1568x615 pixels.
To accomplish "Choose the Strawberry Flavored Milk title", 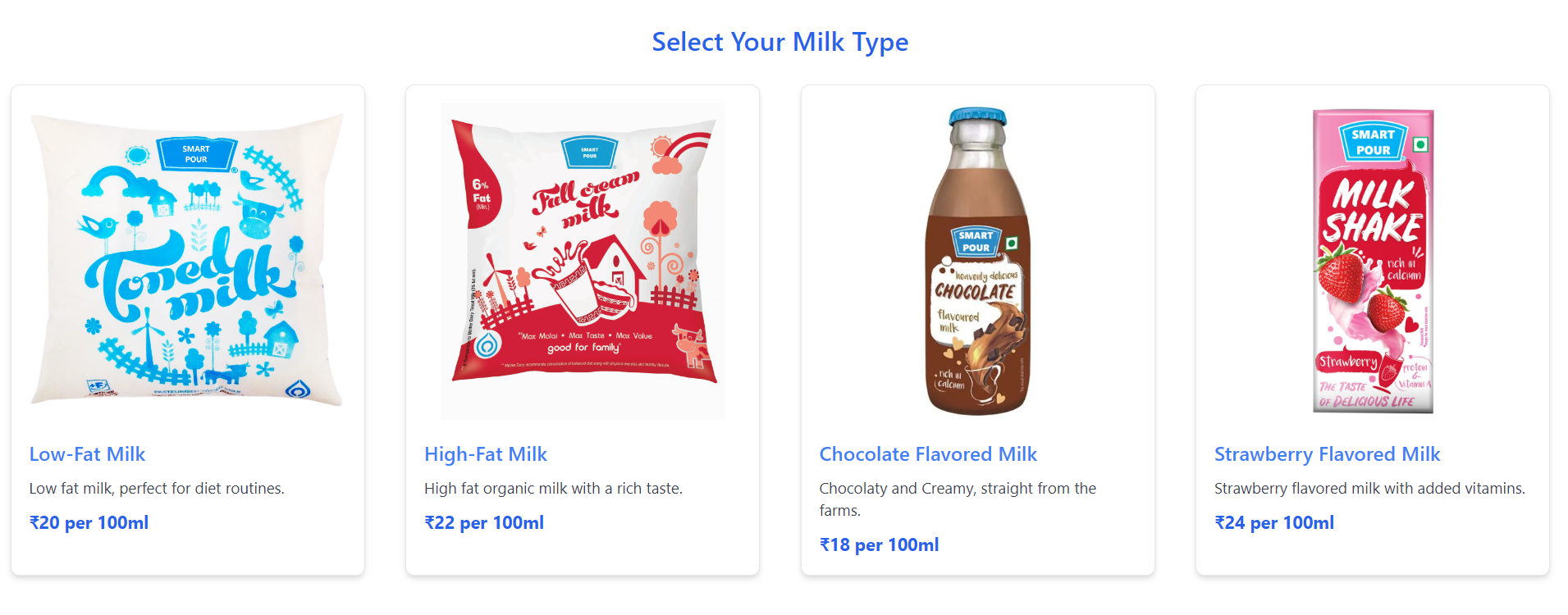I will point(1327,454).
